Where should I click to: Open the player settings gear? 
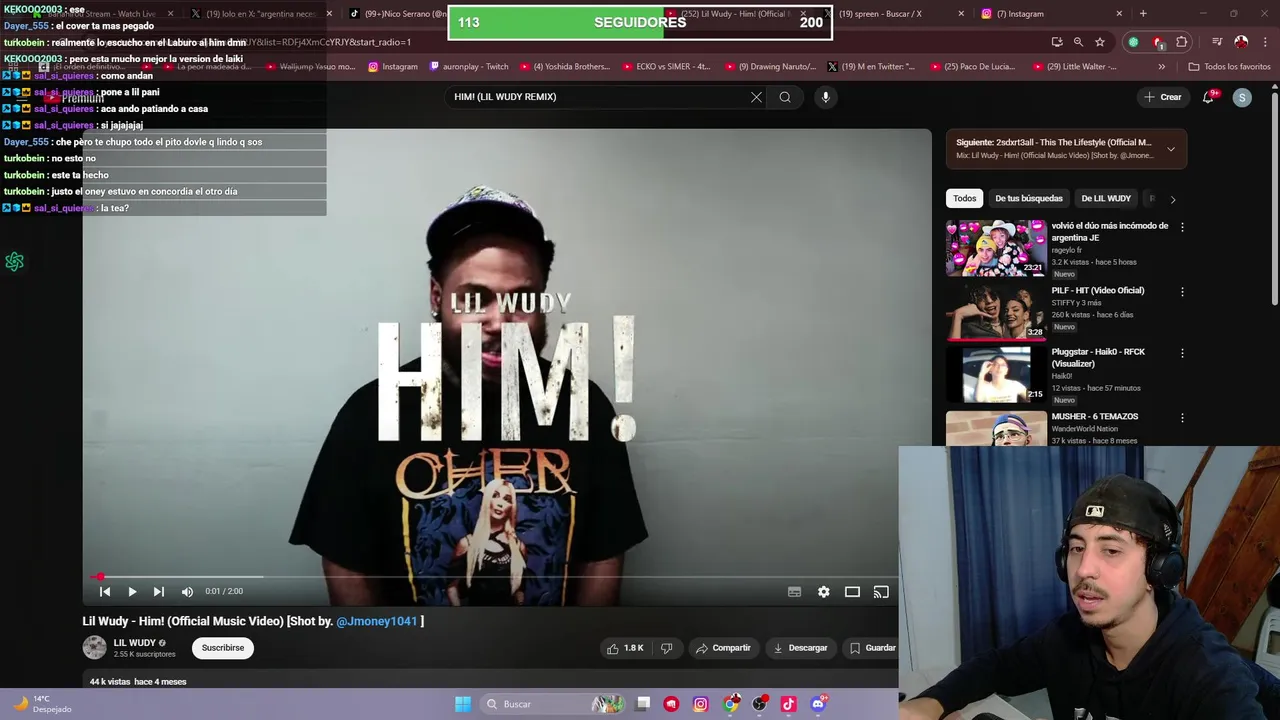pyautogui.click(x=823, y=592)
